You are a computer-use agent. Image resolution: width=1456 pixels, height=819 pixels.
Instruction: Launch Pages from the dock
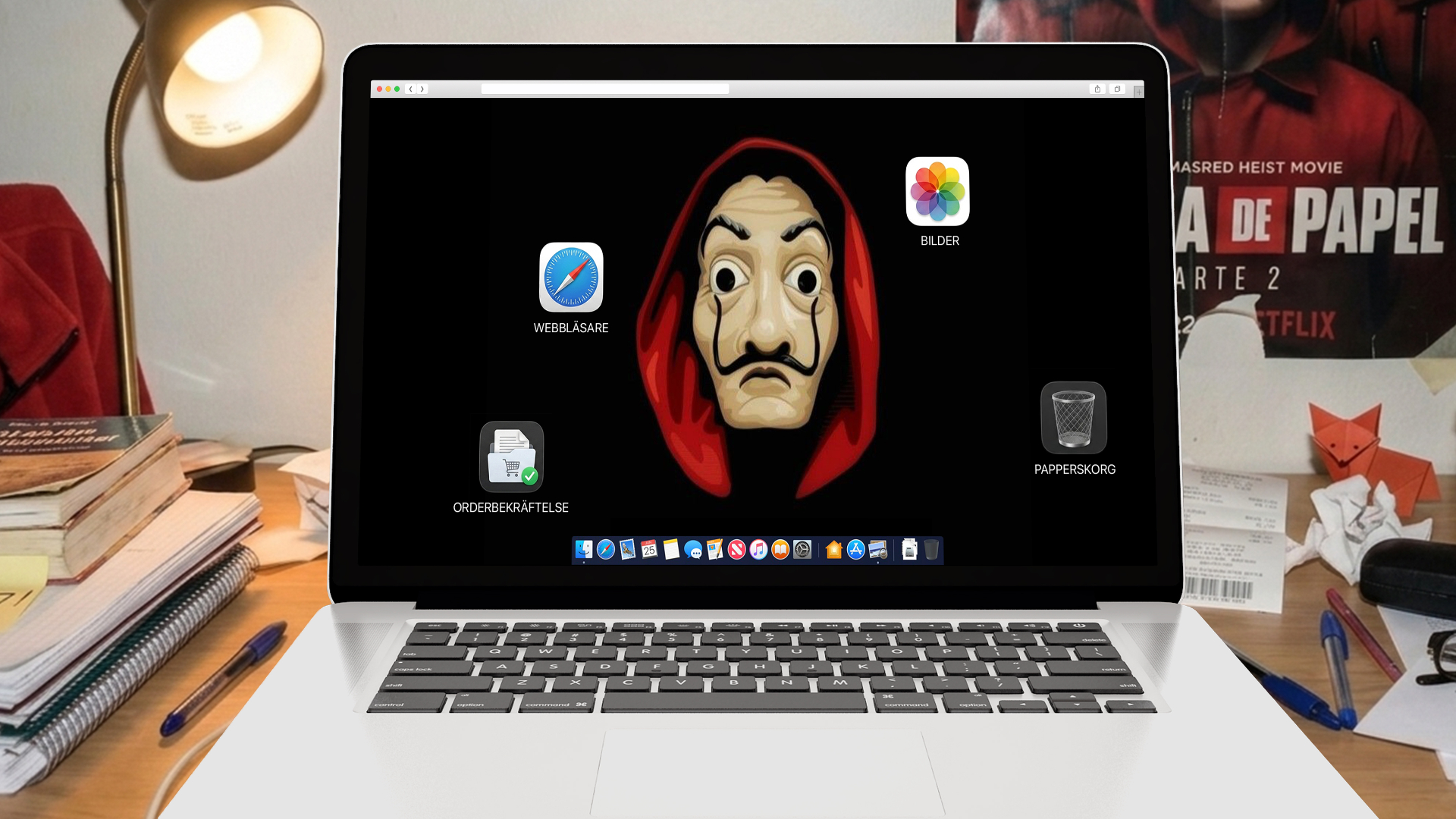pos(715,550)
